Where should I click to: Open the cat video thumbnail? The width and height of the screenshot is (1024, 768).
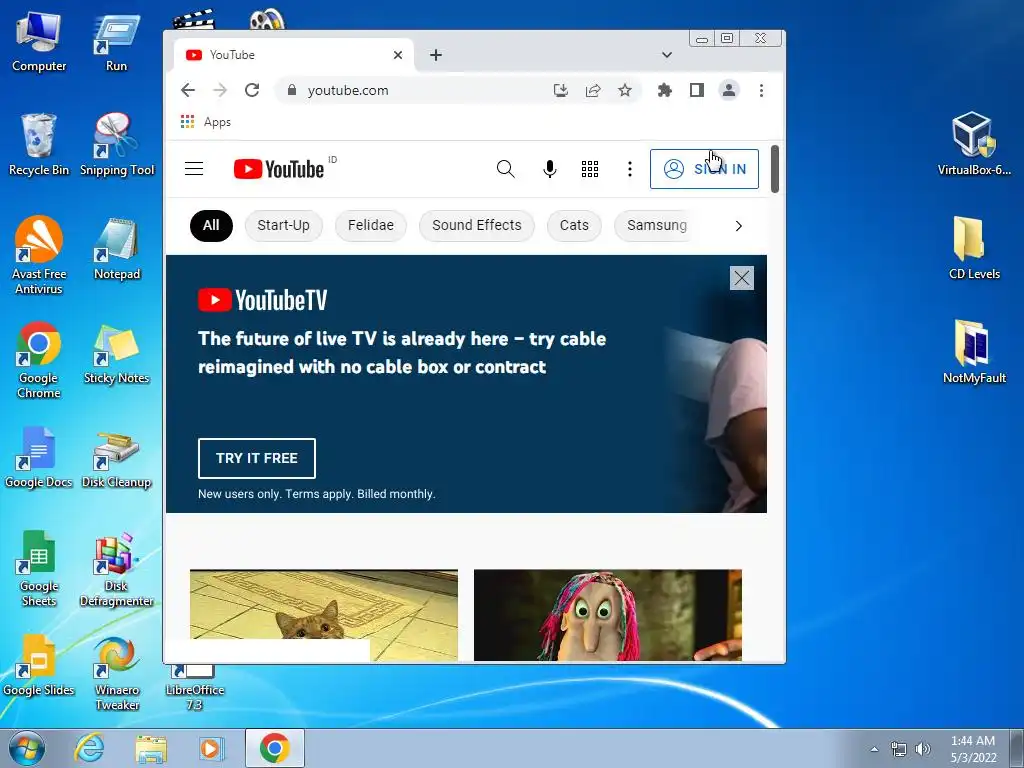324,615
